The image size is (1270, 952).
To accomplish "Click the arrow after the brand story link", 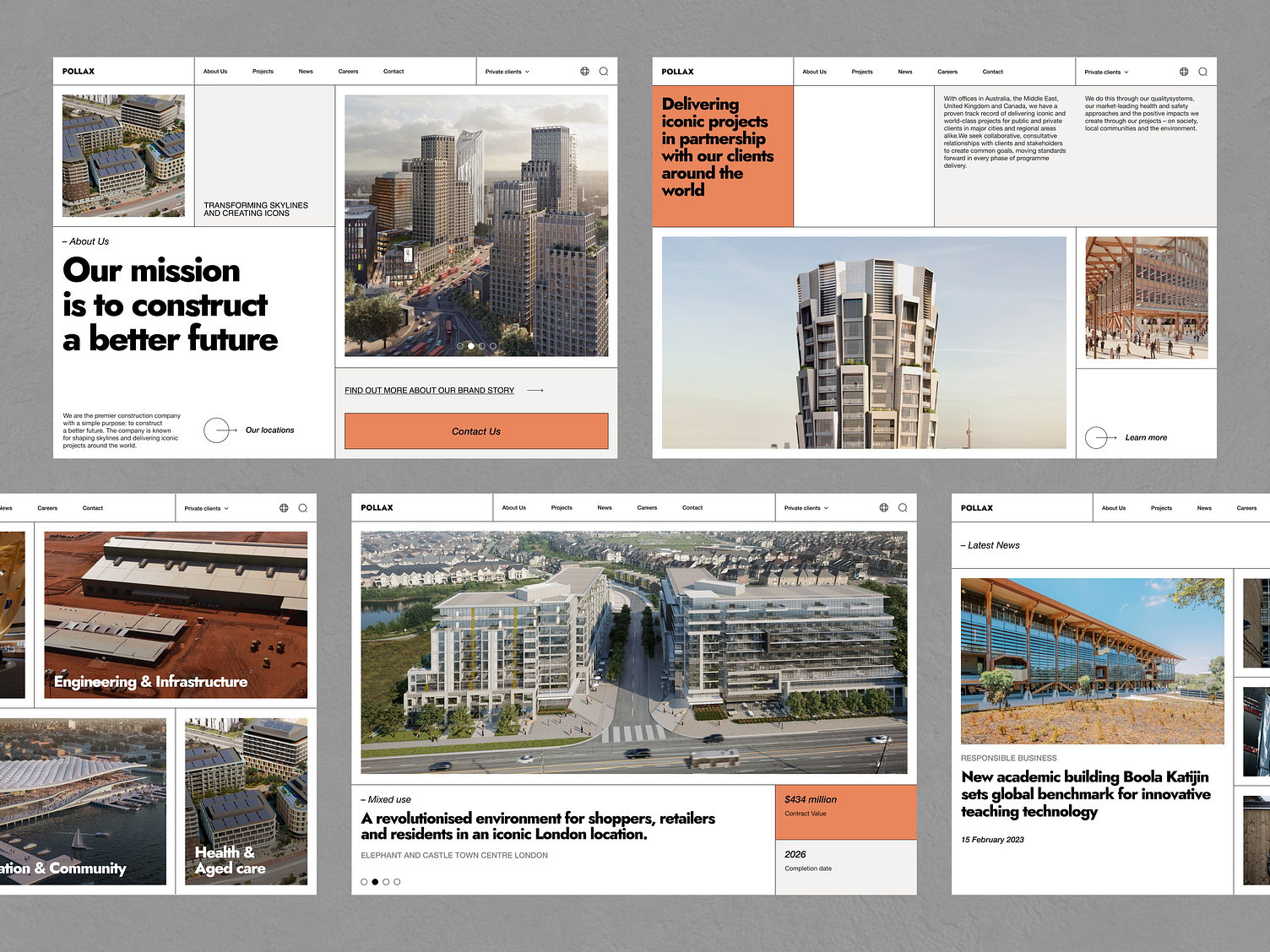I will click(x=535, y=390).
